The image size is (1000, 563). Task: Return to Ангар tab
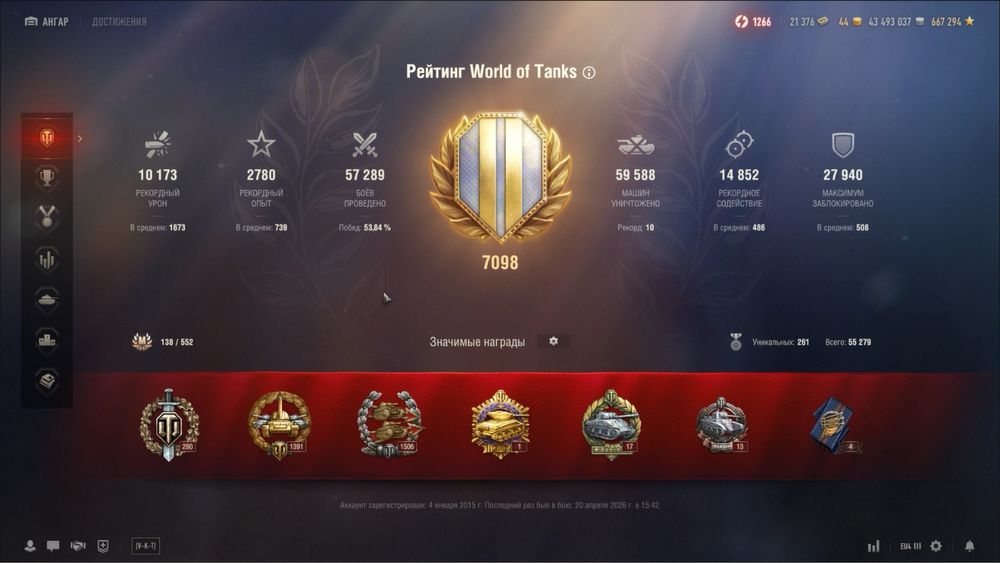click(47, 22)
